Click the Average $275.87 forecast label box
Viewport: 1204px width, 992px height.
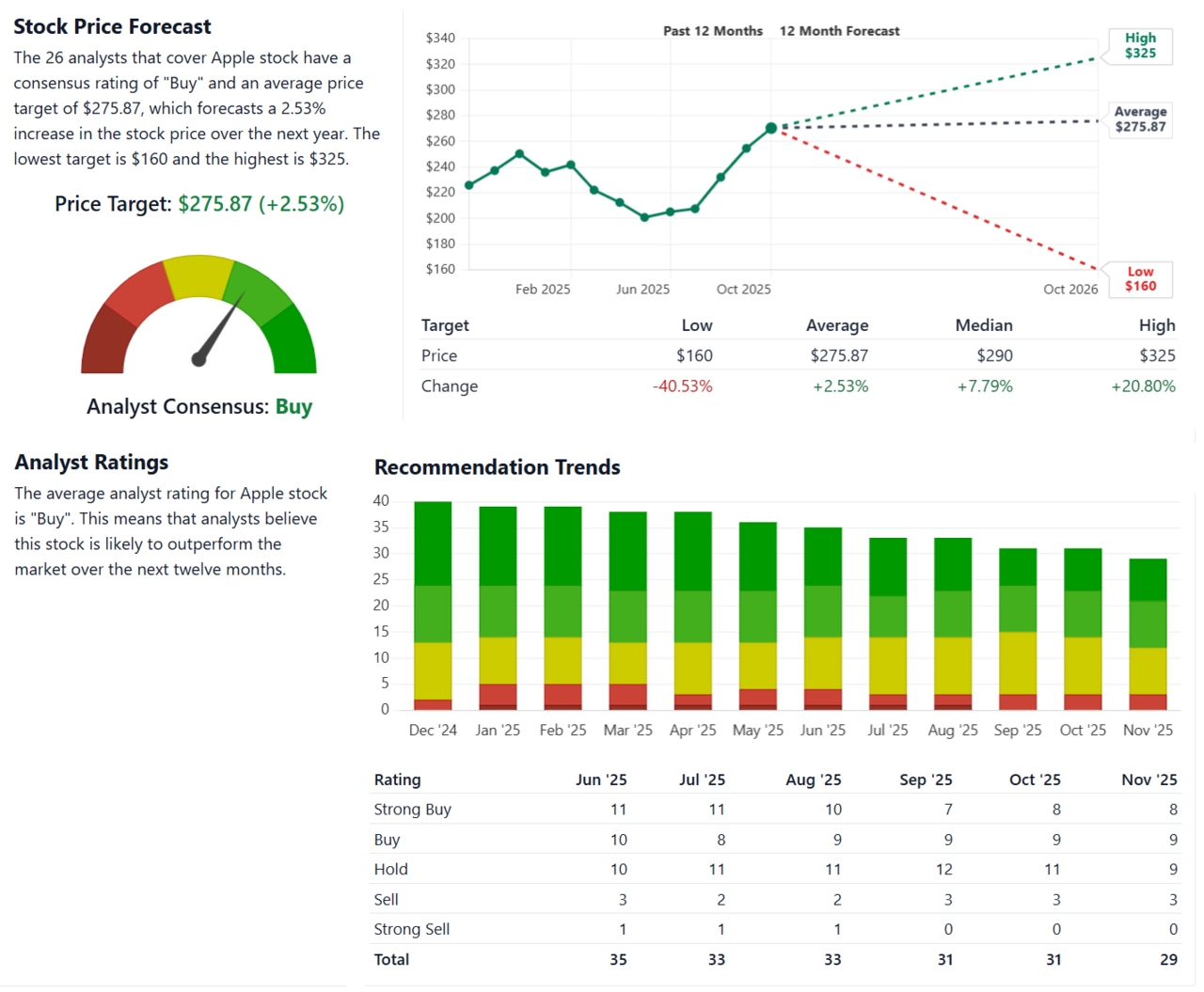tap(1139, 119)
